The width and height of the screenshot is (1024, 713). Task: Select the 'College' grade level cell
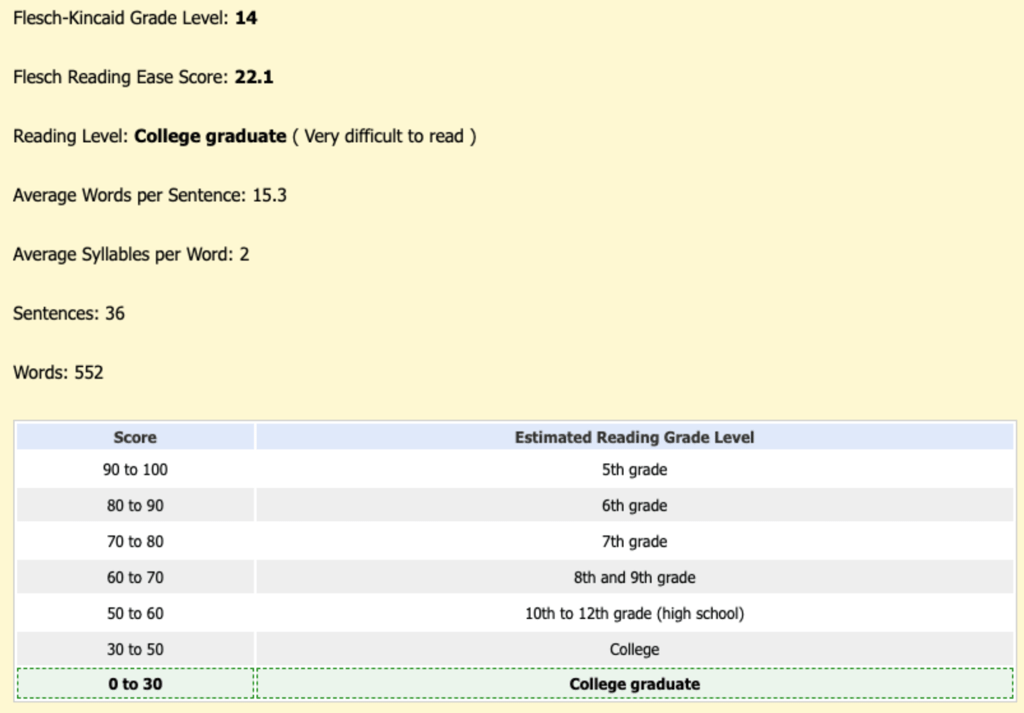click(635, 649)
